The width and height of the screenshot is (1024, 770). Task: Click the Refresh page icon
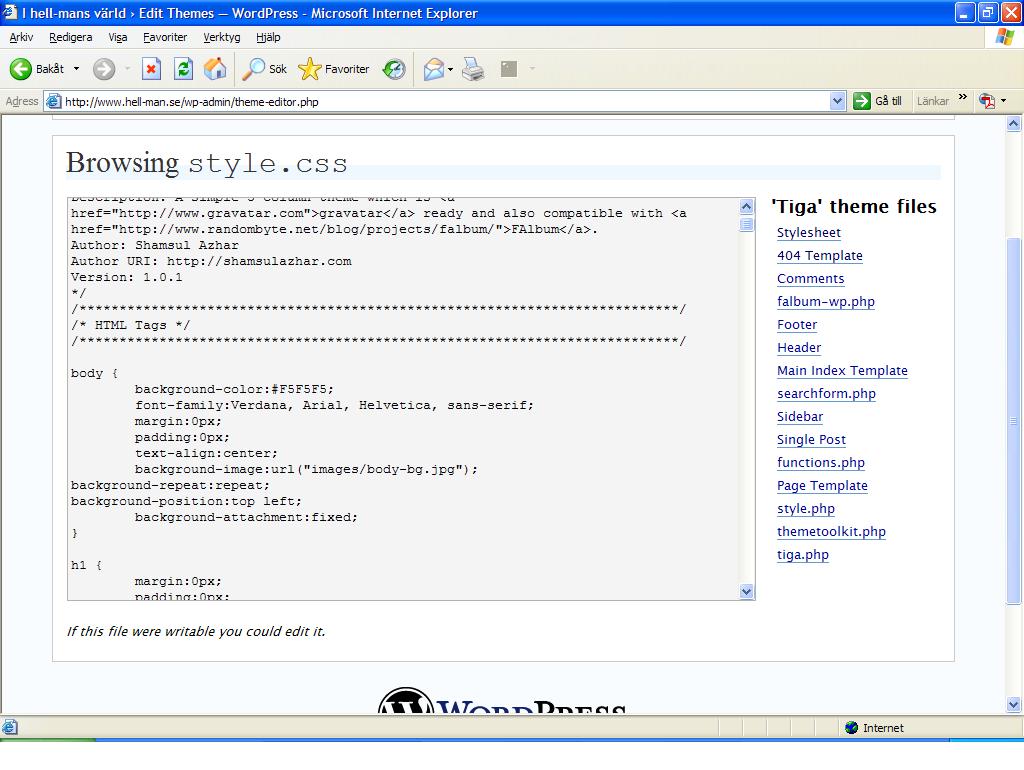[184, 69]
